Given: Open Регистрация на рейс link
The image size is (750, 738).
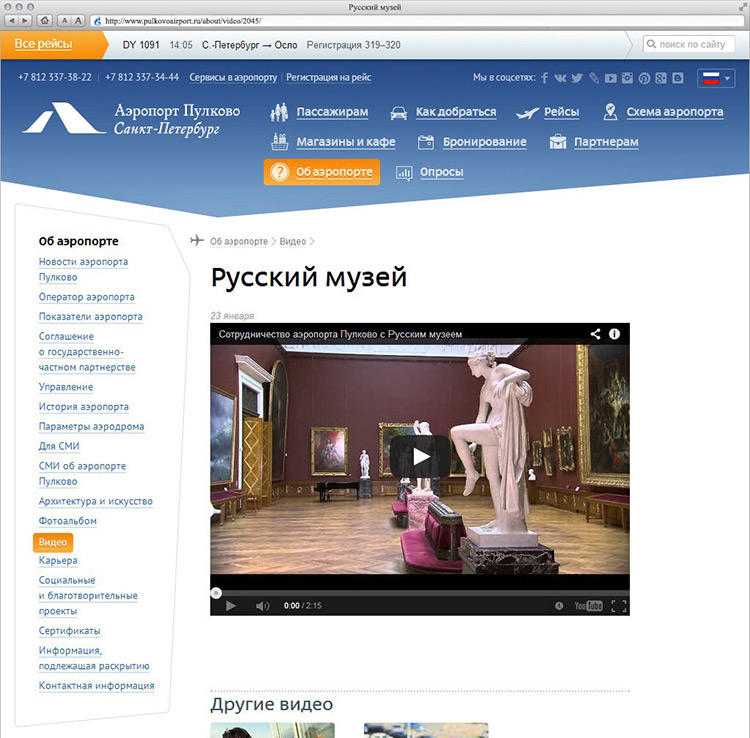Looking at the screenshot, I should [329, 77].
